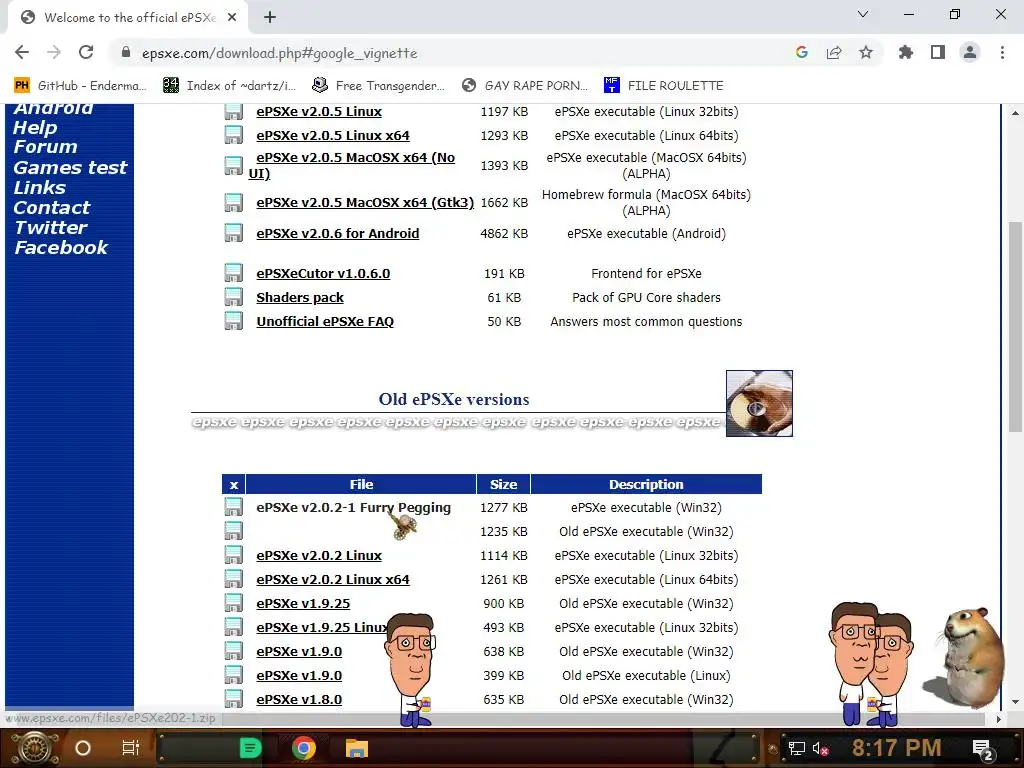Screen dimensions: 1024x768
Task: Bookmark this page with star icon
Action: [x=866, y=52]
